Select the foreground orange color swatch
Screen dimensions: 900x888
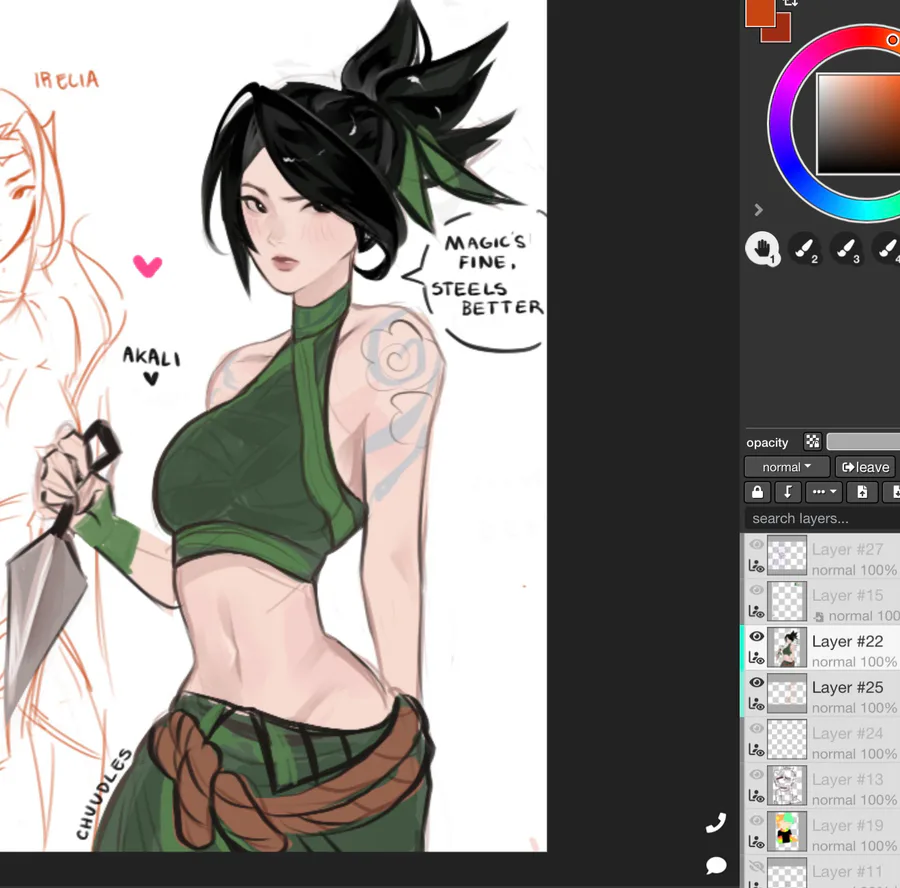[x=759, y=13]
